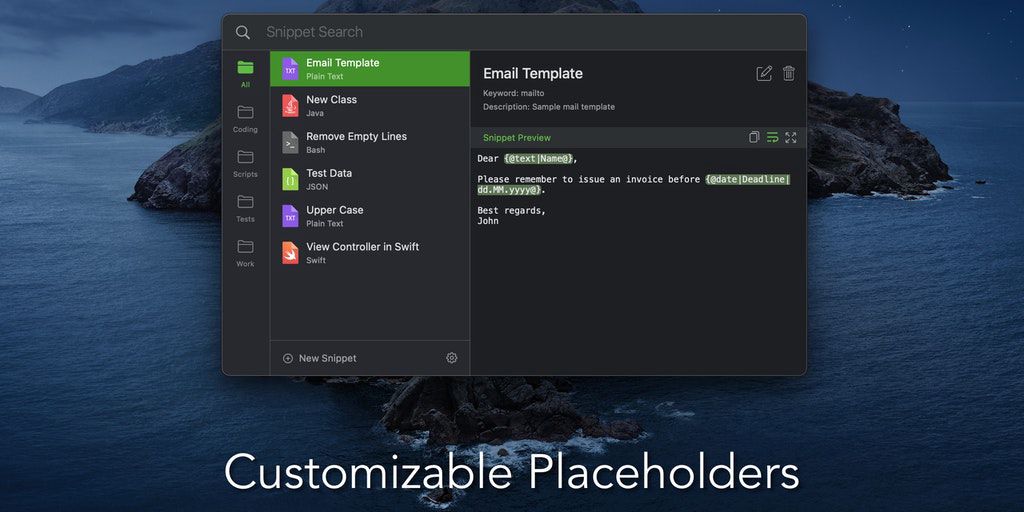Click the Snippet Preview label
The height and width of the screenshot is (512, 1024).
pos(517,138)
